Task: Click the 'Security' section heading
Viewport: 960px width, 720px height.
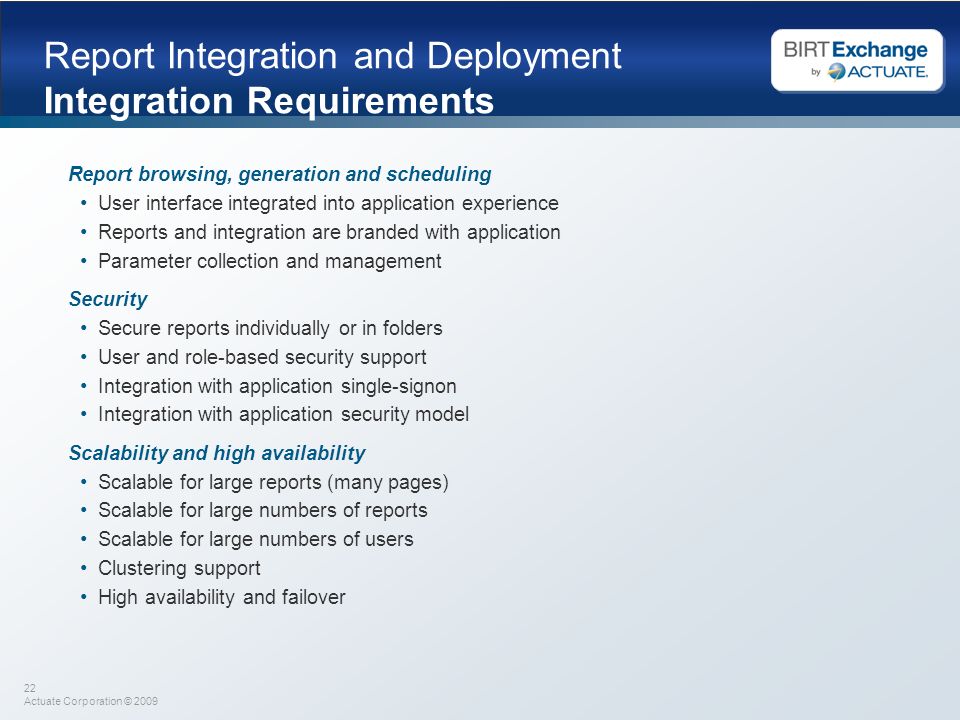Action: pyautogui.click(x=108, y=299)
